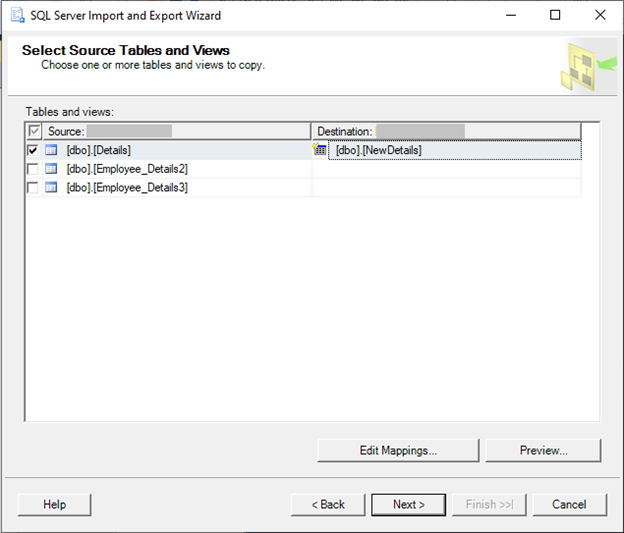Open wizard Help
624x533 pixels.
55,504
